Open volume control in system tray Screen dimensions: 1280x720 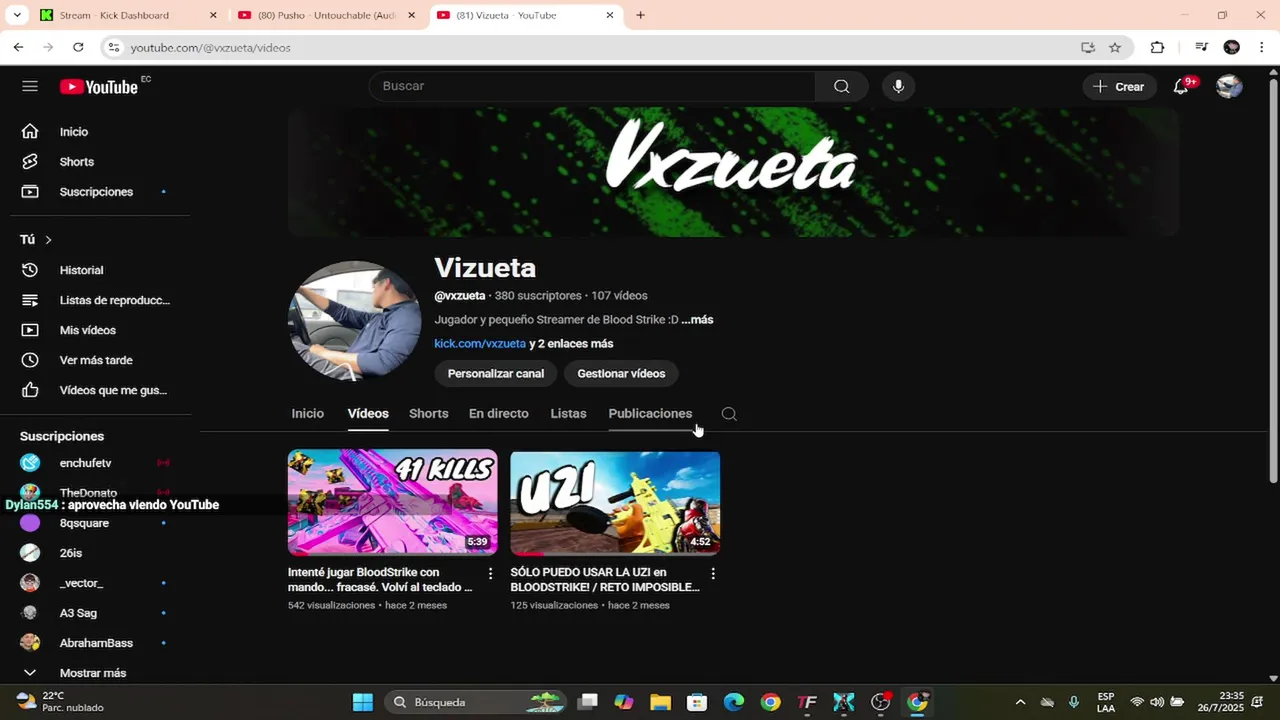[x=1157, y=702]
